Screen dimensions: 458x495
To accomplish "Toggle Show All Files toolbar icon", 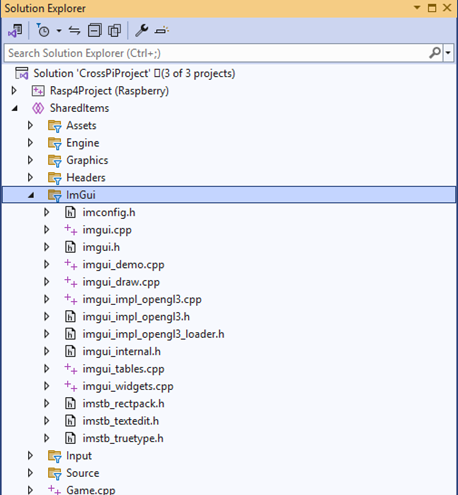I will 115,31.
